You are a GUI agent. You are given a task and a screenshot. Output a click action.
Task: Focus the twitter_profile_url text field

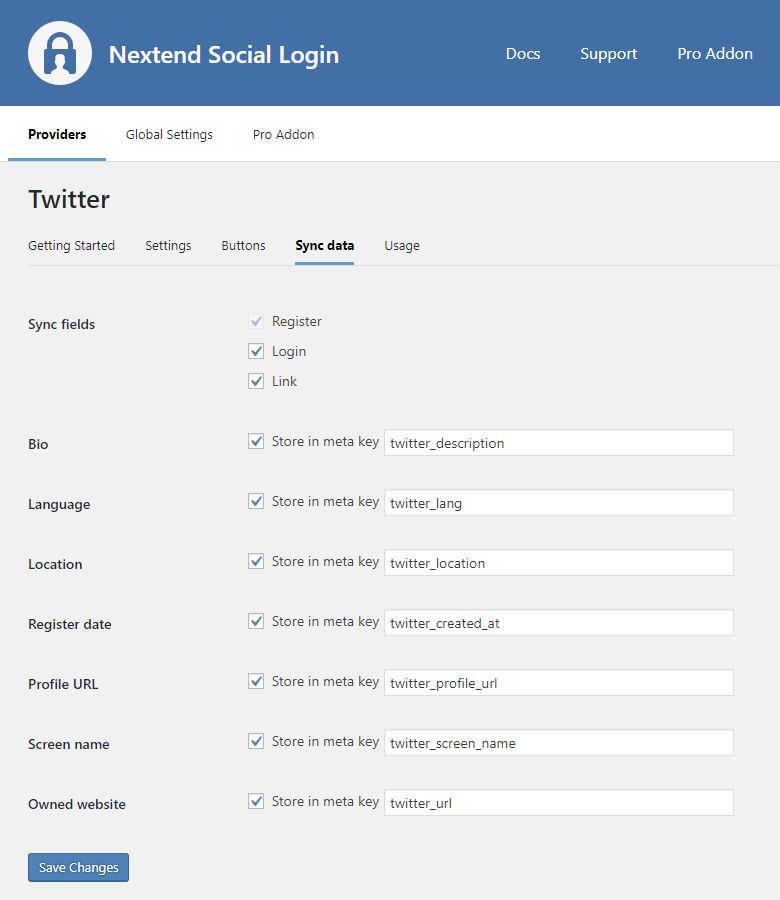pos(558,683)
